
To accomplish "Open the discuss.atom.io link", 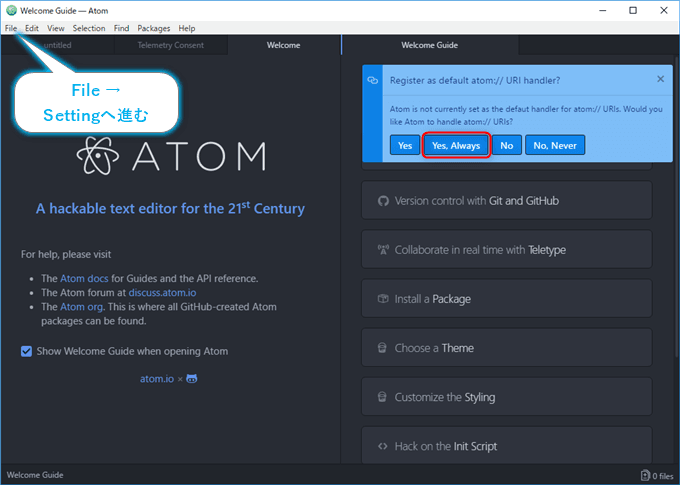I will [162, 293].
